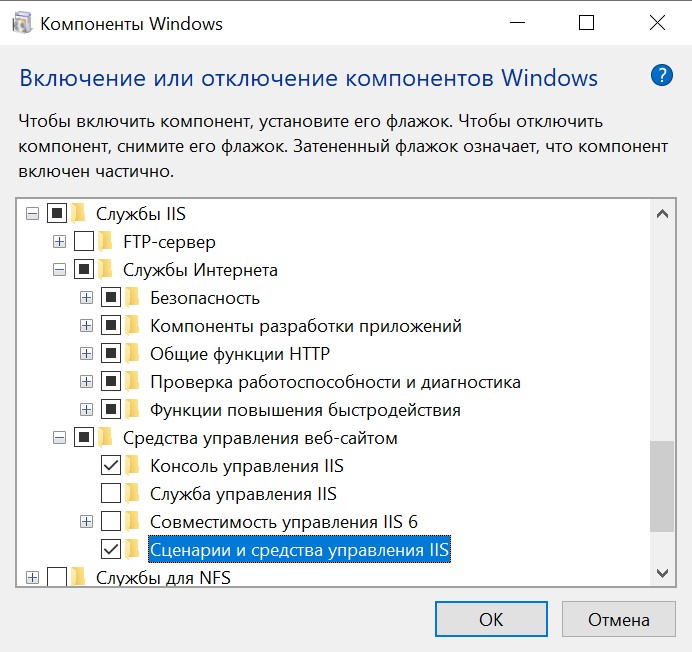Click folder icon beside Совместимость управления IIS 6
This screenshot has width=692, height=652.
tap(133, 522)
